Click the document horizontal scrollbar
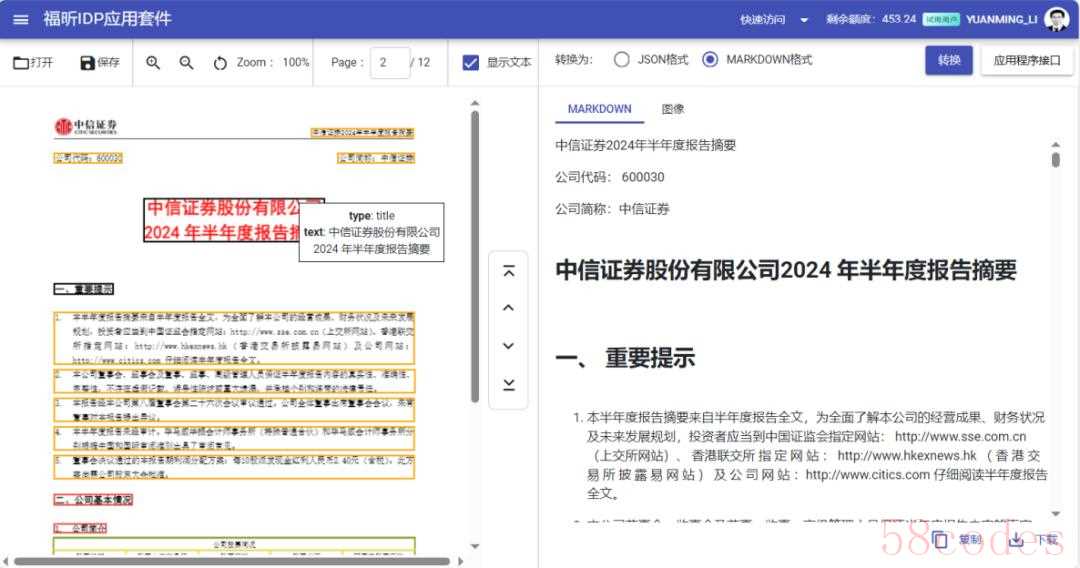Image resolution: width=1080 pixels, height=568 pixels. (x=232, y=561)
